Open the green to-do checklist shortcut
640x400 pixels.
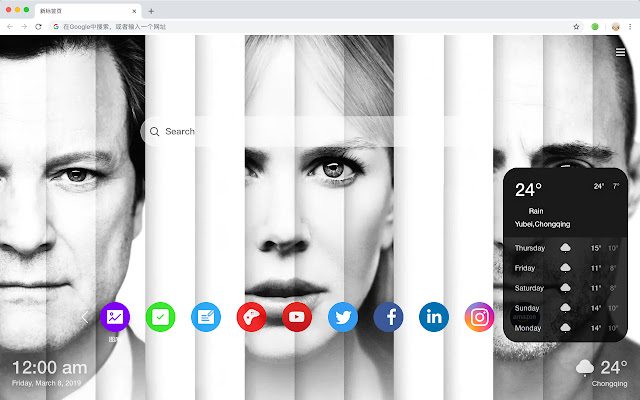160,317
